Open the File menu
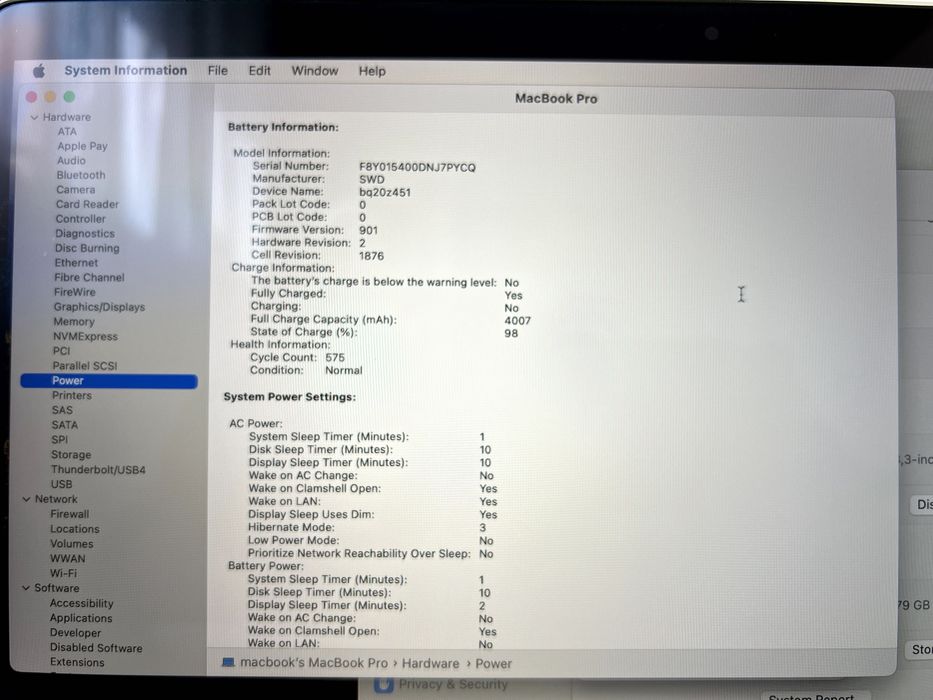Screen dimensions: 933x700 tap(218, 70)
